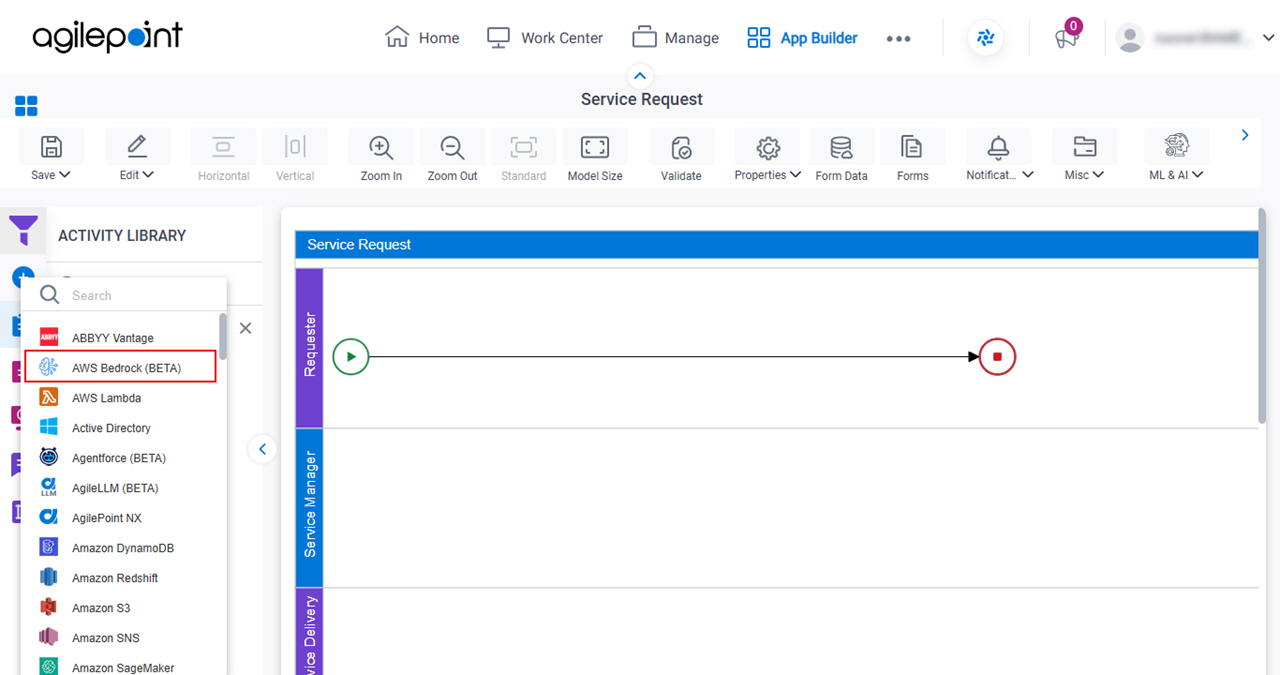Click the activity Search field
Image resolution: width=1280 pixels, height=675 pixels.
click(x=124, y=296)
